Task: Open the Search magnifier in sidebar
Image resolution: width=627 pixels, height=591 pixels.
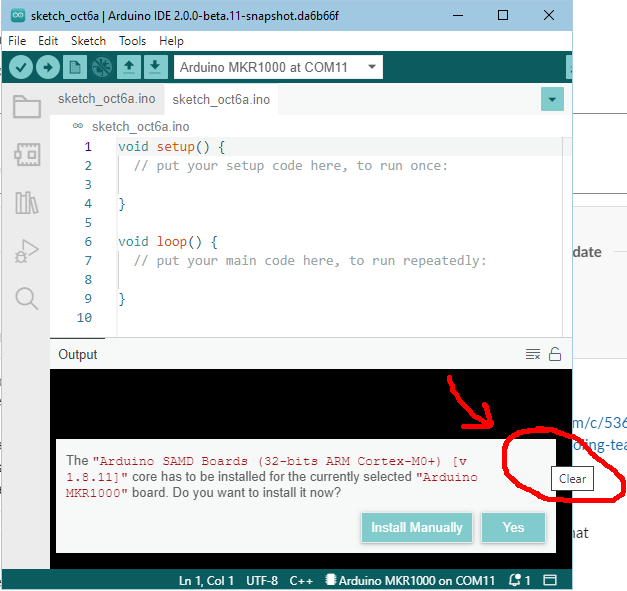Action: pyautogui.click(x=26, y=299)
